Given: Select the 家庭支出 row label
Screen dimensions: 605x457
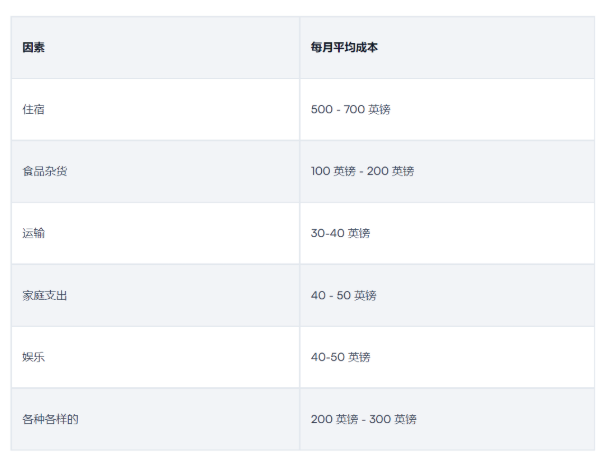Looking at the screenshot, I should tap(45, 295).
